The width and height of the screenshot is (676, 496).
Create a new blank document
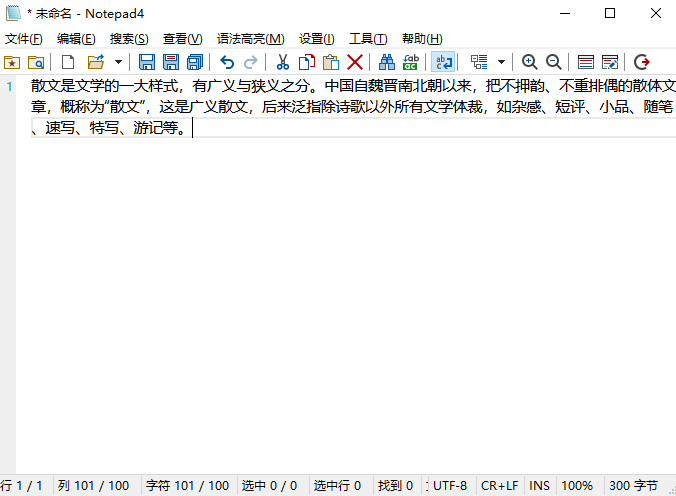[x=68, y=63]
